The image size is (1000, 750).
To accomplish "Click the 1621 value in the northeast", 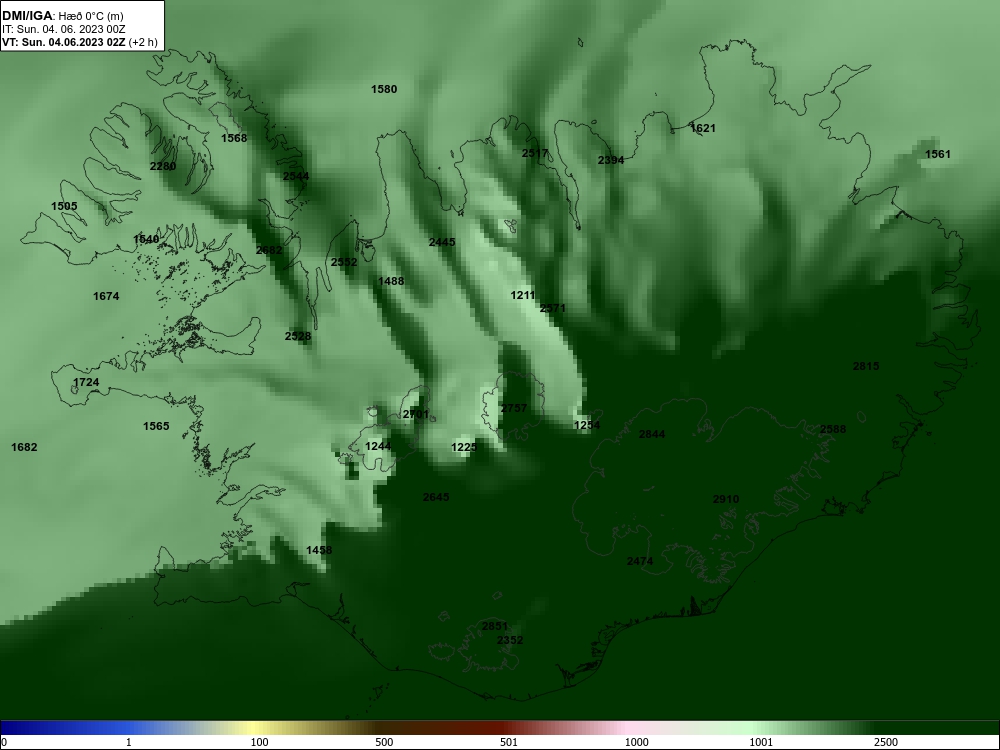I will pos(703,129).
